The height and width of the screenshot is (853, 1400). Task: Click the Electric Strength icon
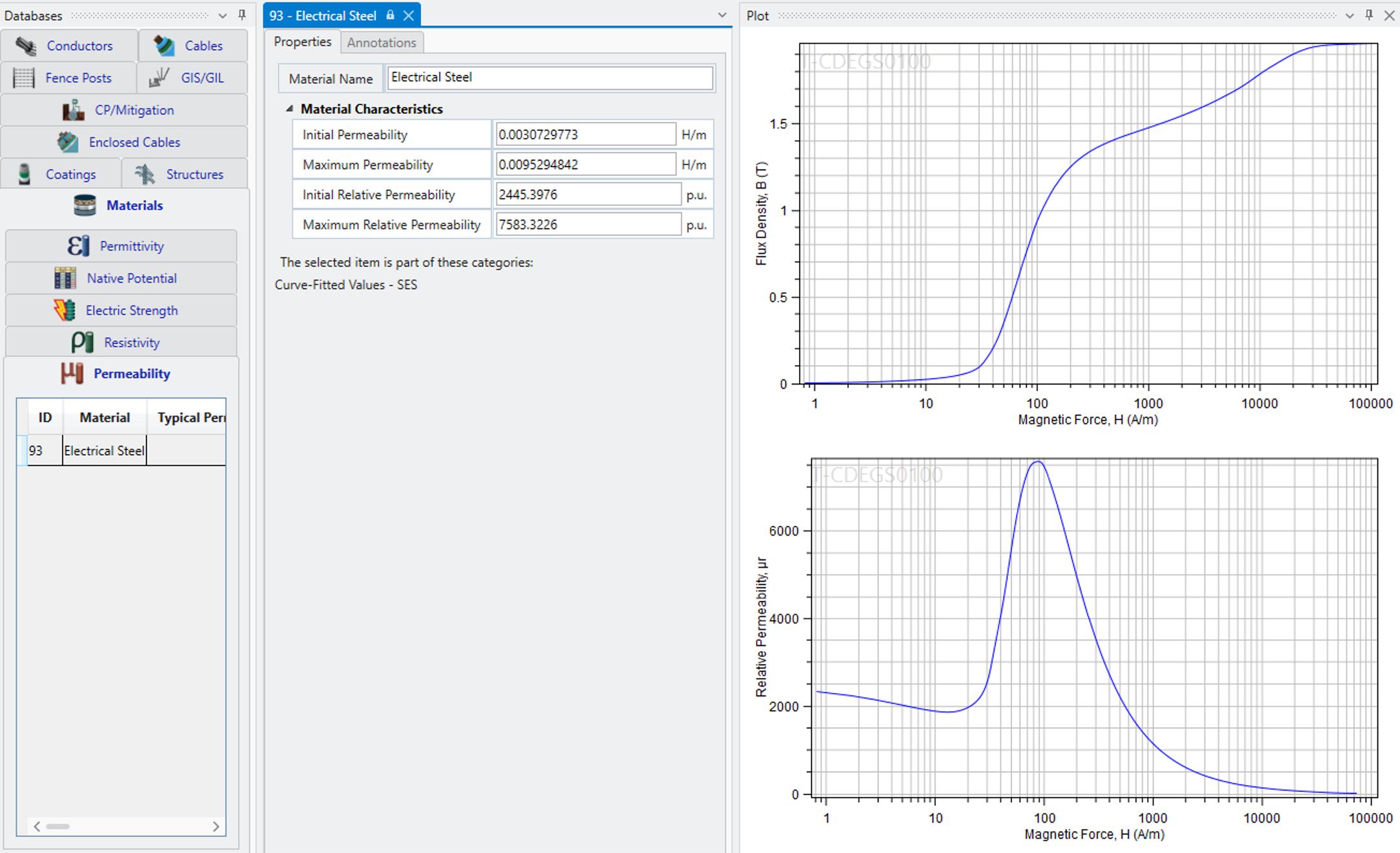(64, 310)
